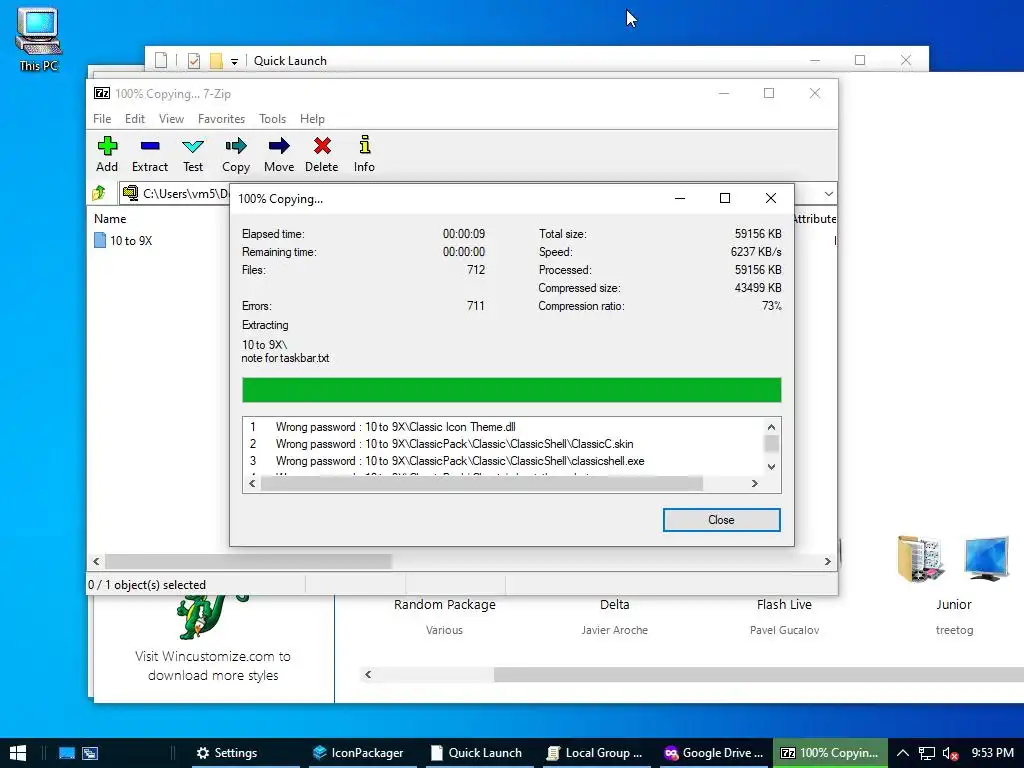Viewport: 1024px width, 768px height.
Task: Open the Edit menu
Action: pos(135,119)
